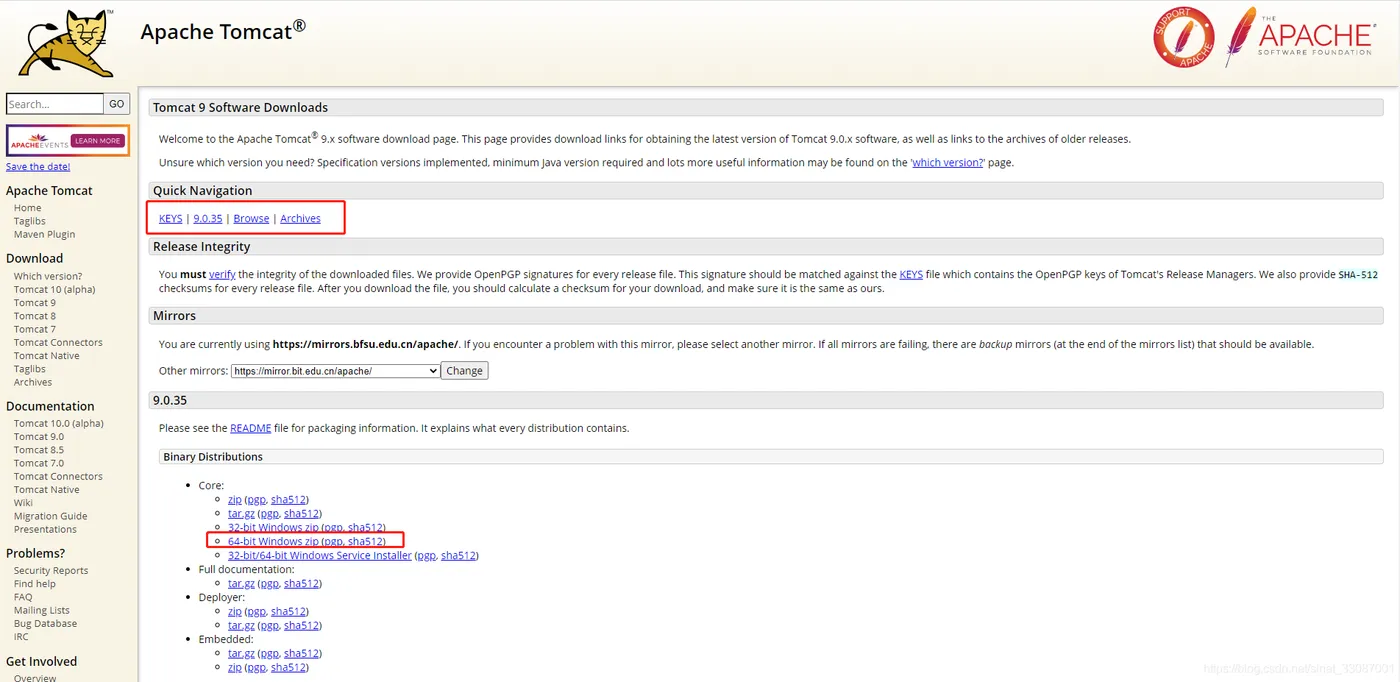Open sidebar 'Which version?' under Download
This screenshot has width=1400, height=682.
tap(48, 276)
